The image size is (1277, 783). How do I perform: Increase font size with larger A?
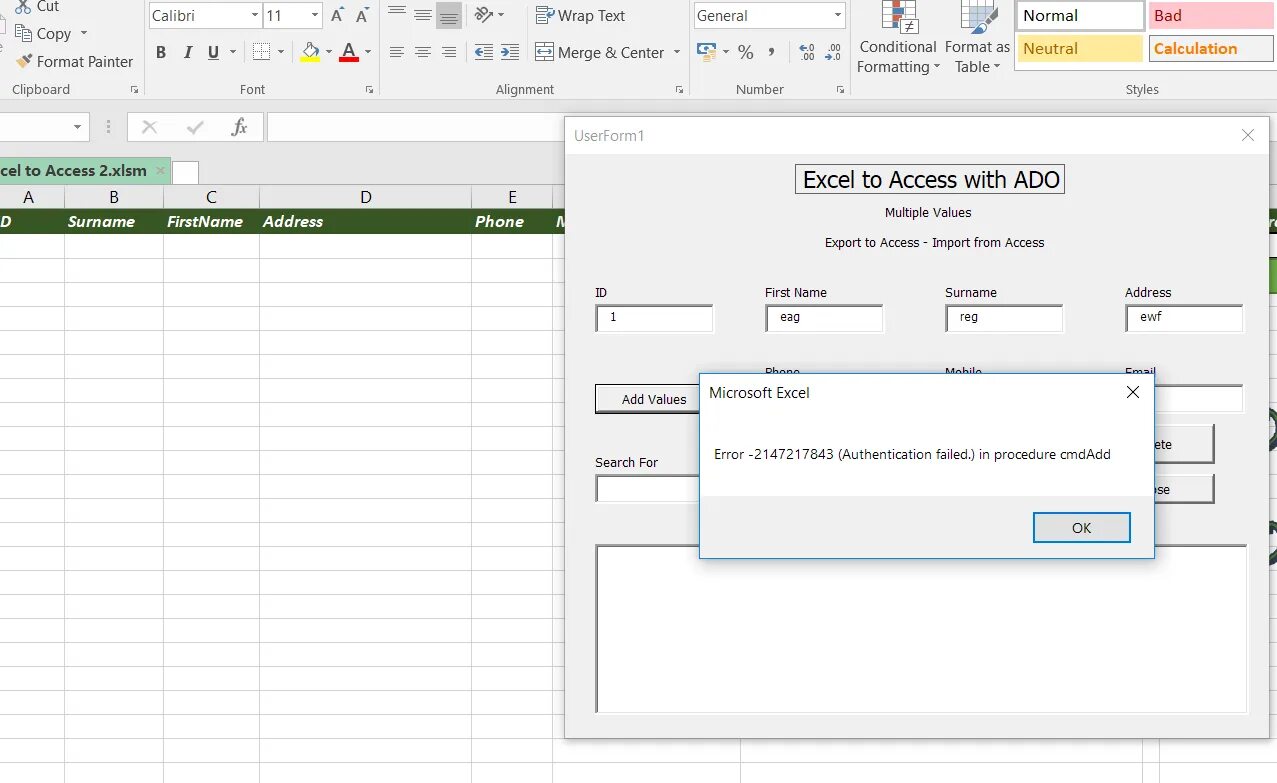point(337,15)
